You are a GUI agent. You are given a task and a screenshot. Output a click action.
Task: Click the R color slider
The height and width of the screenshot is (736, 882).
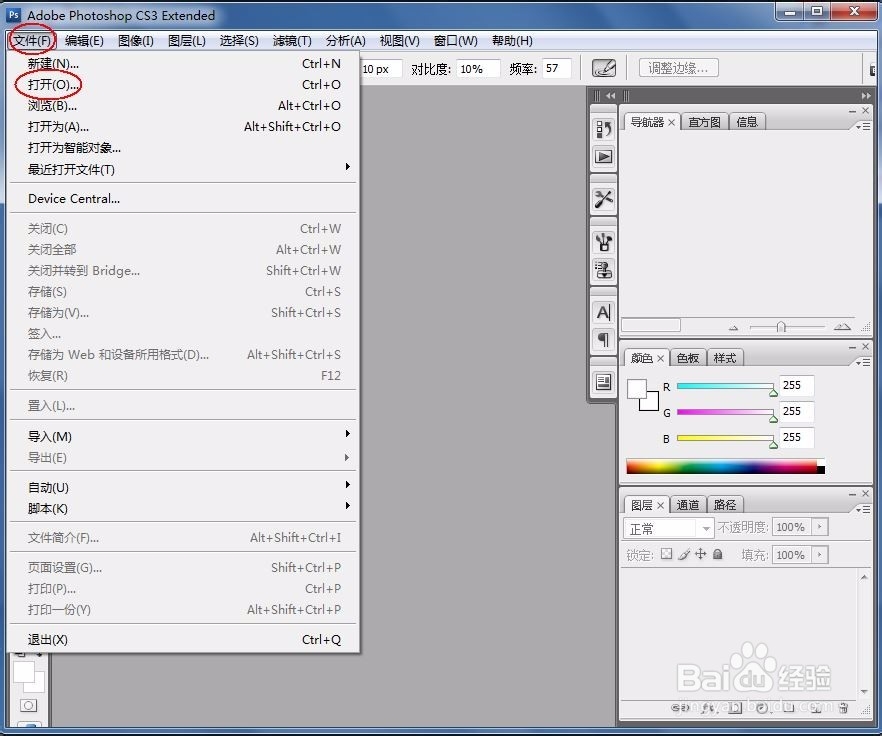[x=725, y=386]
